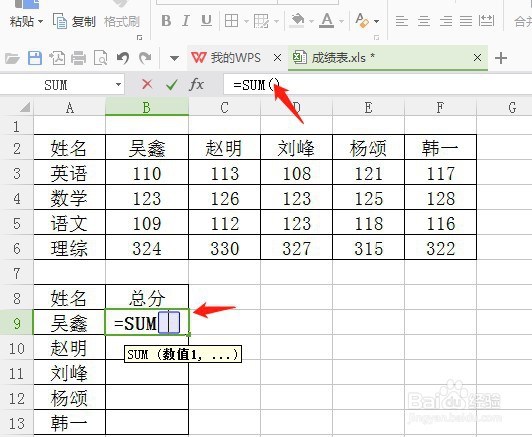Select column A header
Viewport: 532px width, 437px height.
pyautogui.click(x=70, y=107)
